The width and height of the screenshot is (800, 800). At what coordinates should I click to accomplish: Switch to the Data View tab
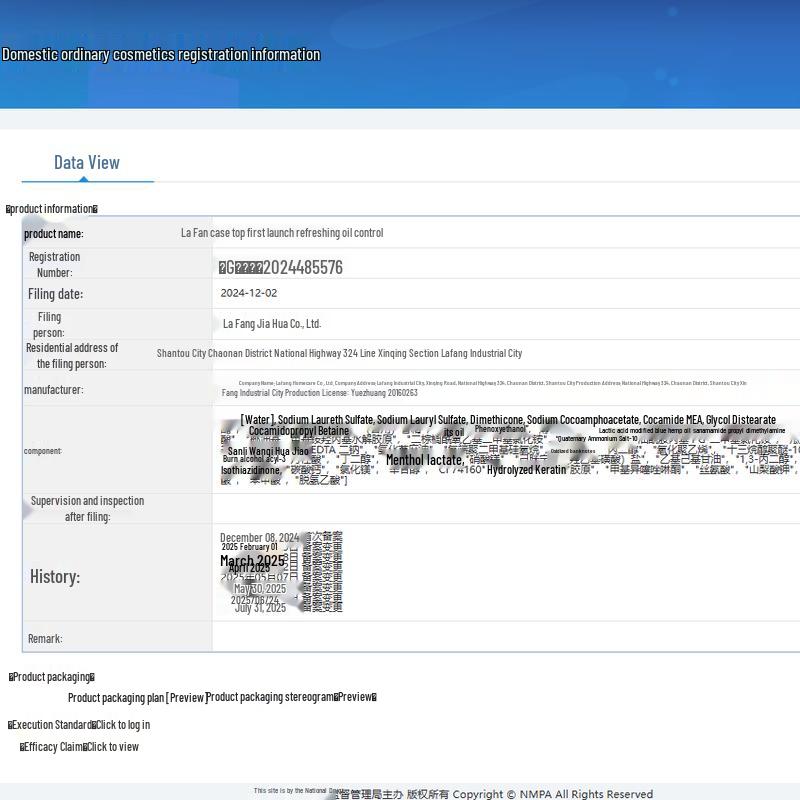[86, 163]
